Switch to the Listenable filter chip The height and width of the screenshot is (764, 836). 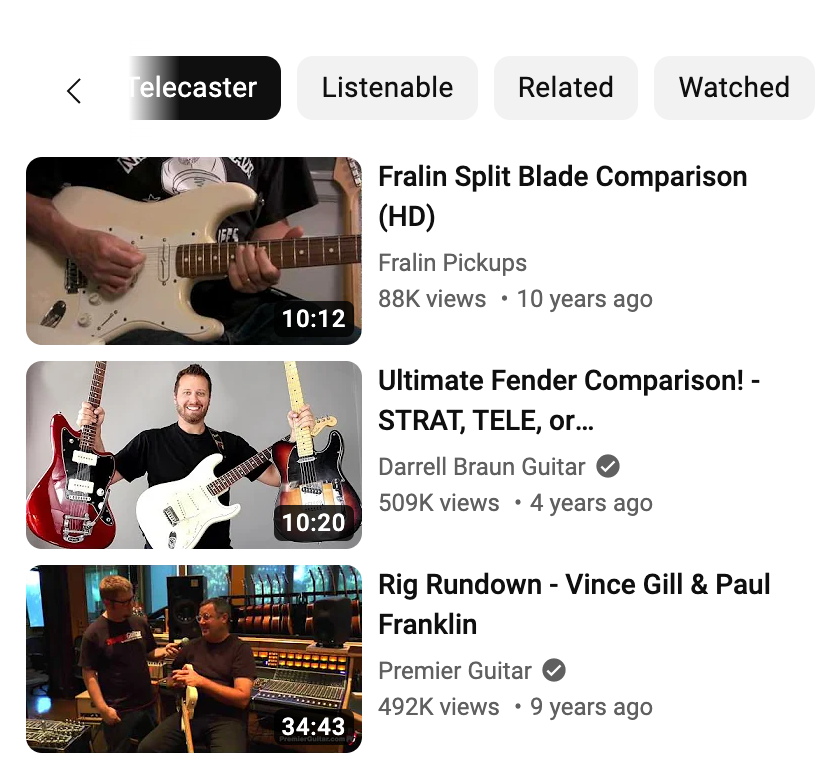[387, 88]
